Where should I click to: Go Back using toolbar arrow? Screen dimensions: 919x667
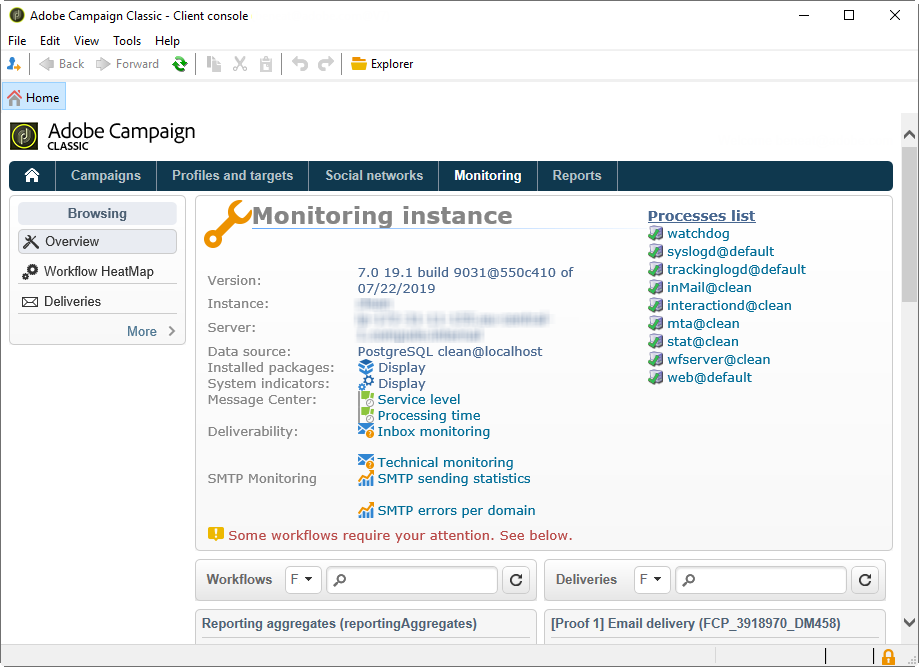click(62, 64)
